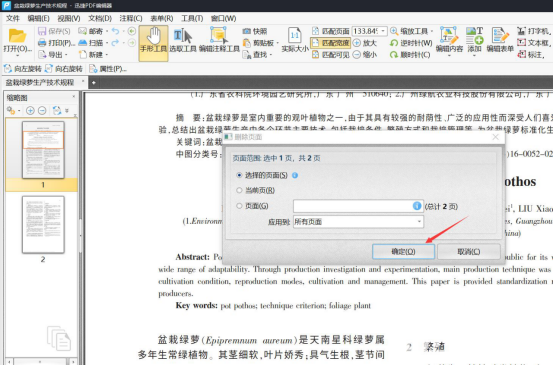Click the Open folder icon (打开)

pos(17,41)
